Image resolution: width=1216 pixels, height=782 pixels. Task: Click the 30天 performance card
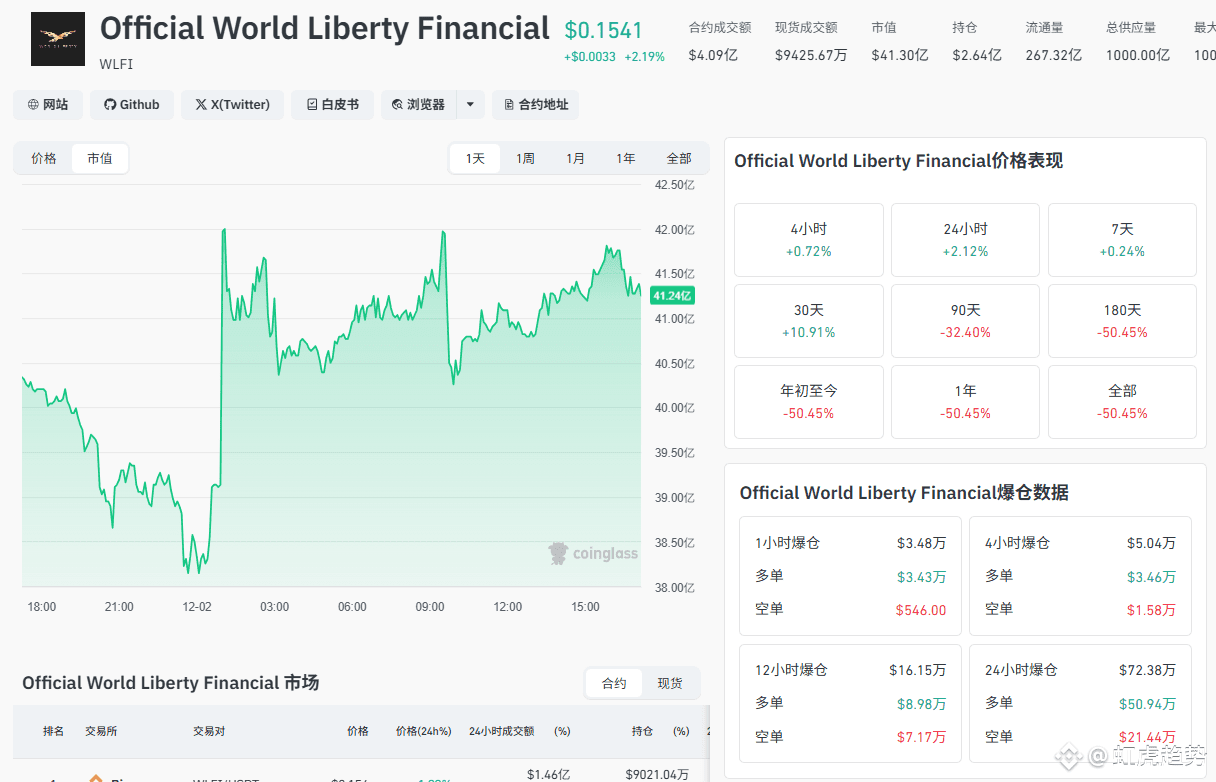pos(809,321)
